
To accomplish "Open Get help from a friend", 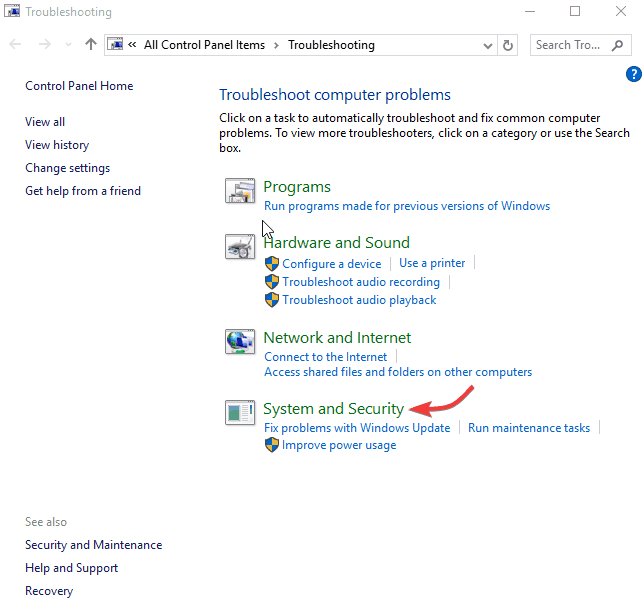I will 83,191.
